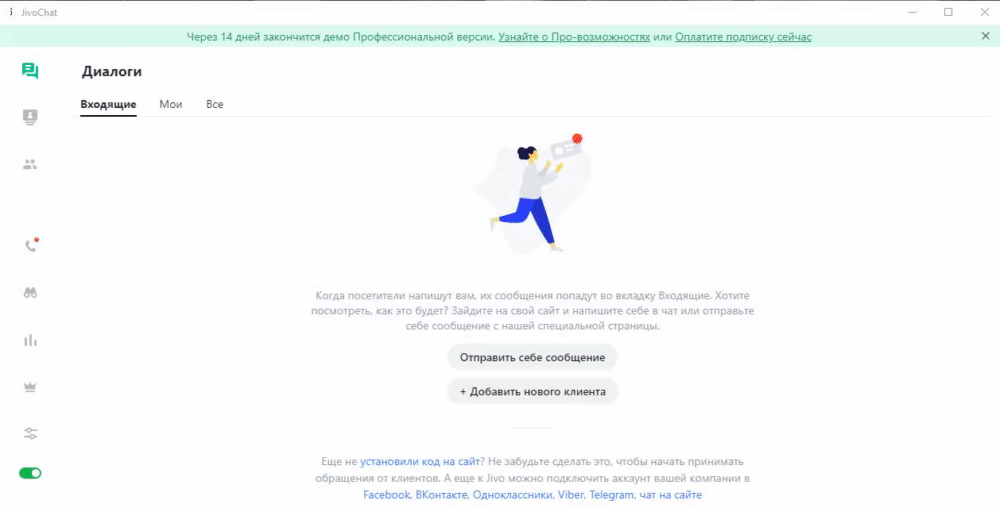Open the team members icon in sidebar
The image size is (1000, 508).
[x=30, y=164]
